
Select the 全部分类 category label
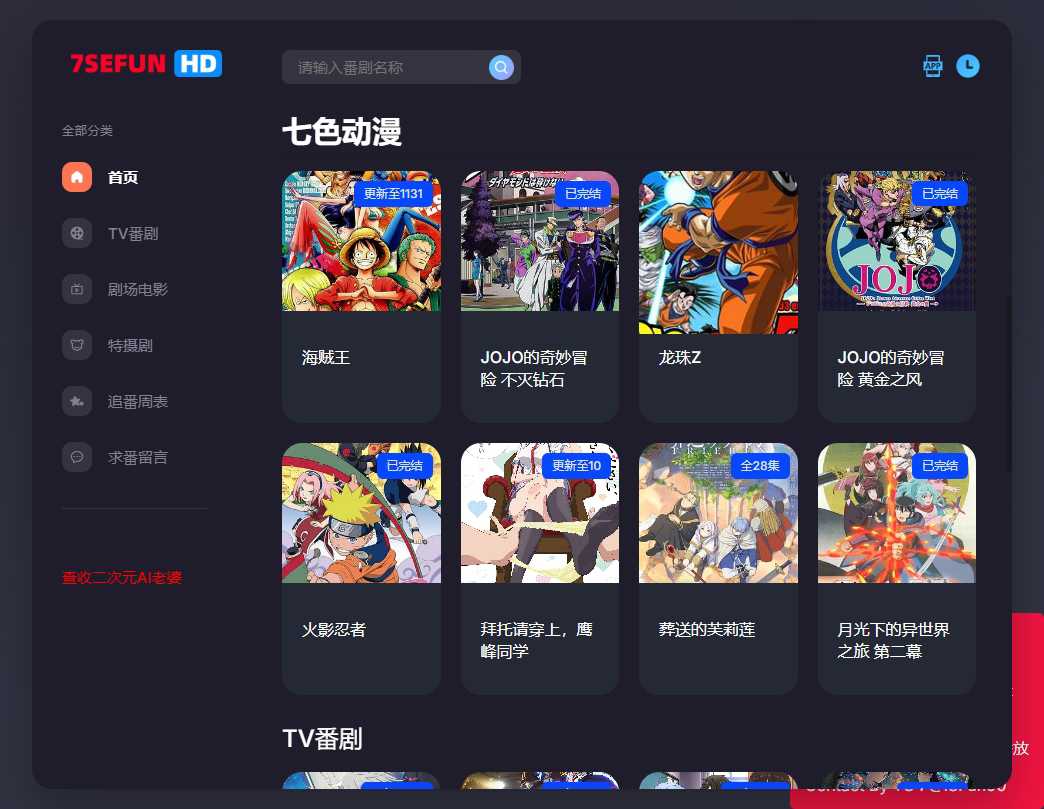click(88, 130)
